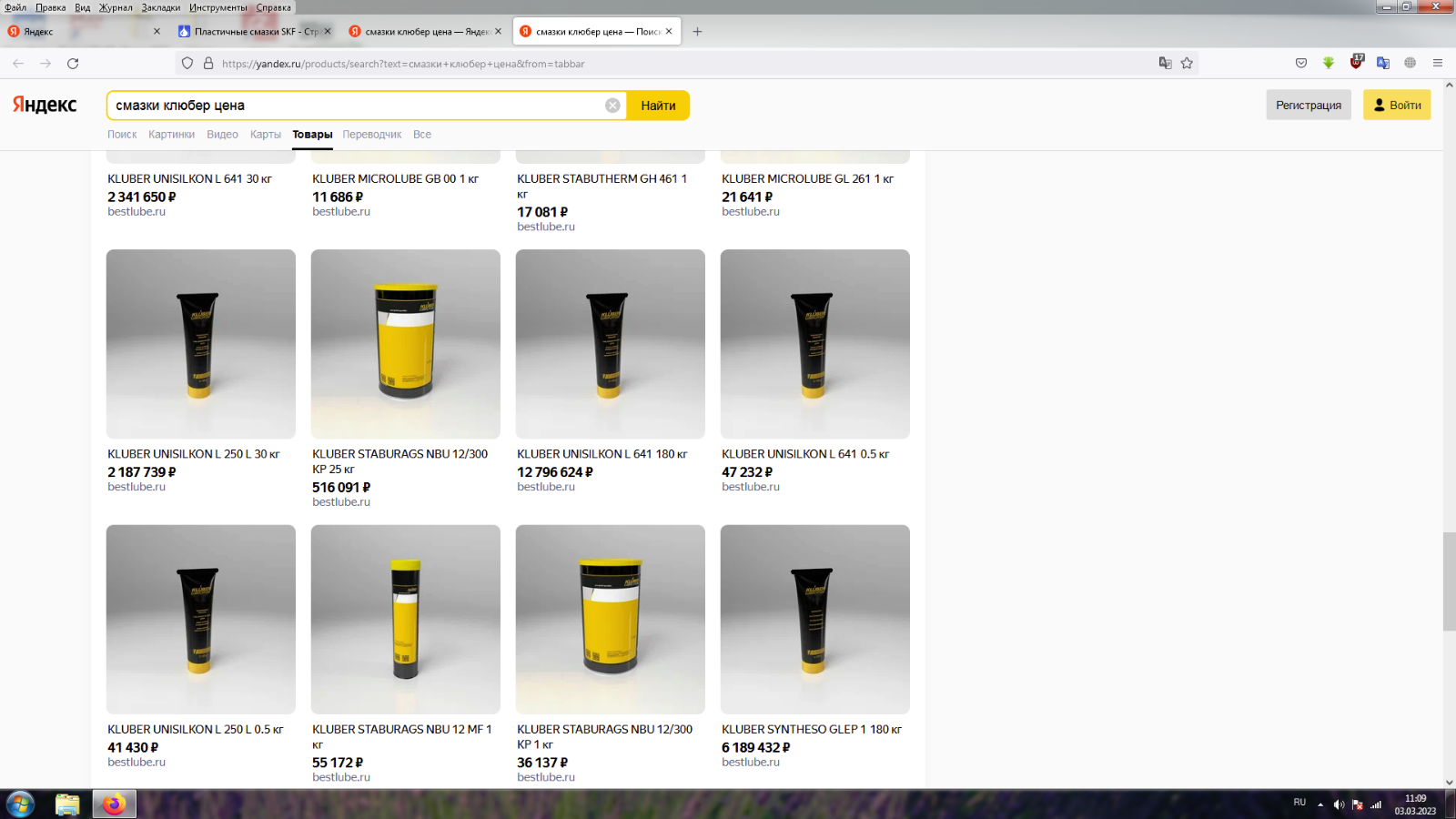
Task: Open KLUBER STABURAGS NBU 12 MF 1 кг image
Action: click(x=406, y=620)
